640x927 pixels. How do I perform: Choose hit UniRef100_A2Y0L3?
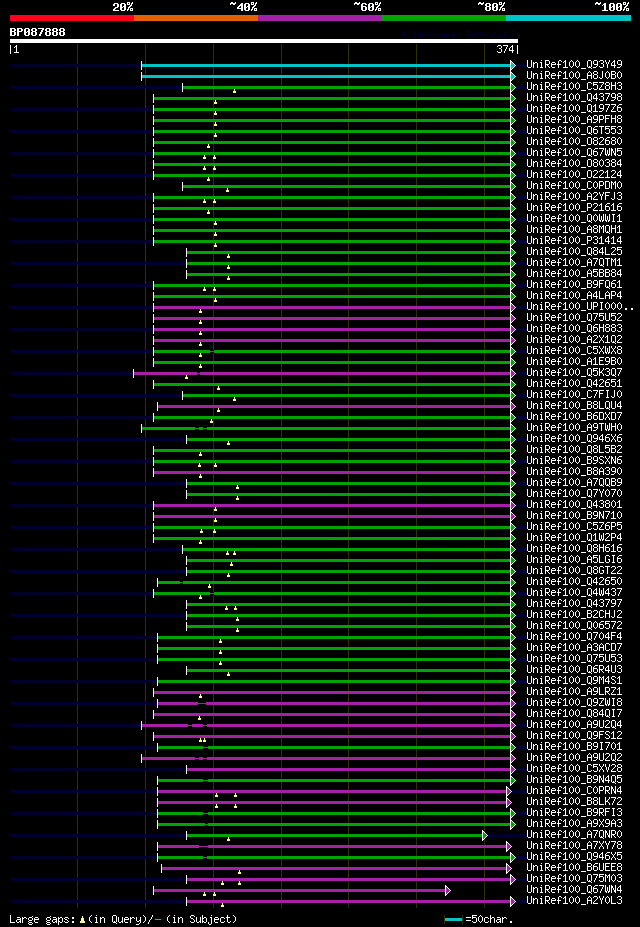[x=574, y=900]
